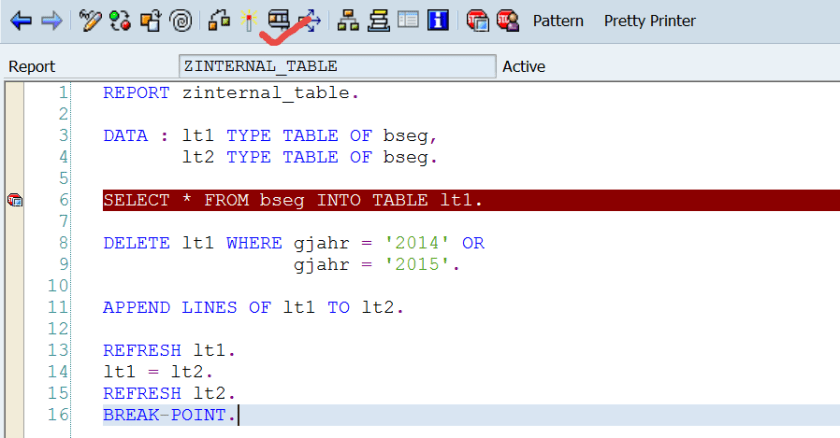Click the Forward arrow icon

click(x=51, y=21)
